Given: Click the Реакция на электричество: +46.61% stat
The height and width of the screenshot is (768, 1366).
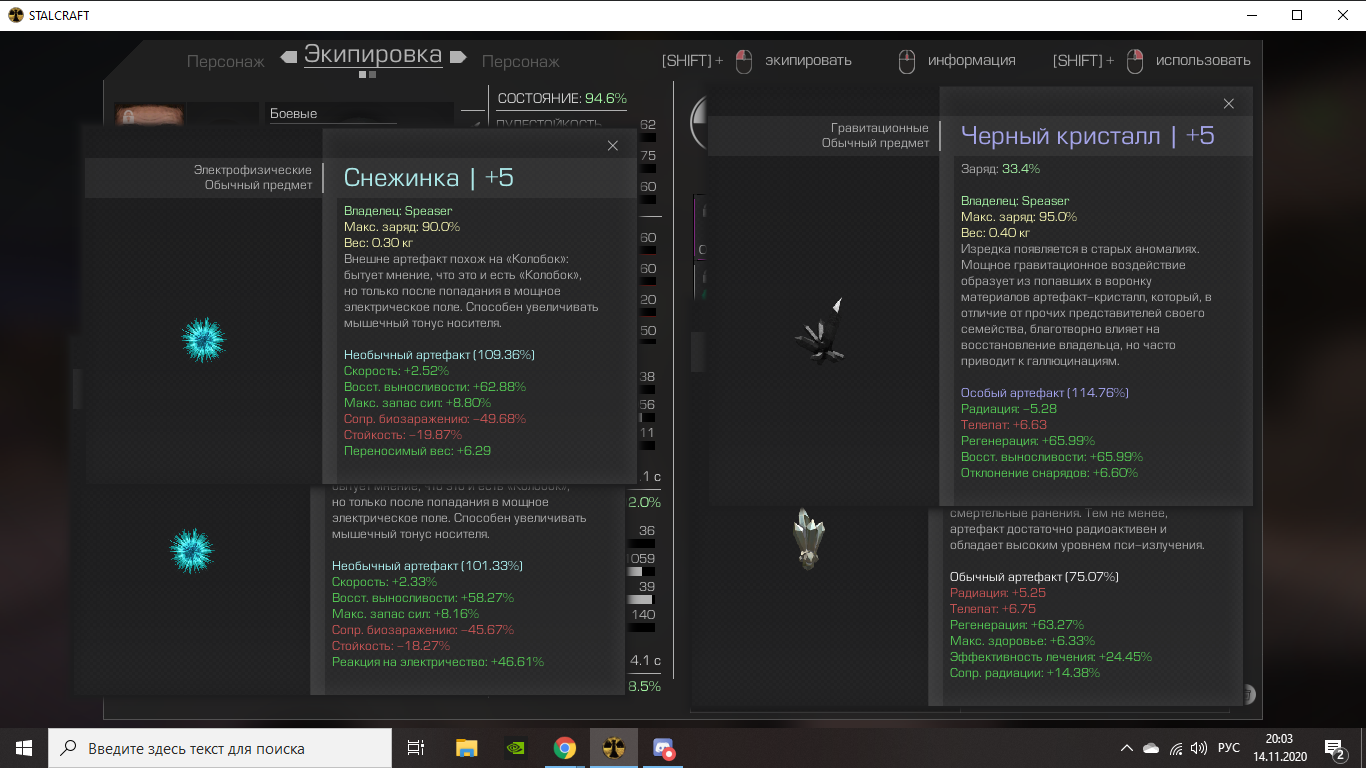Looking at the screenshot, I should pyautogui.click(x=438, y=662).
